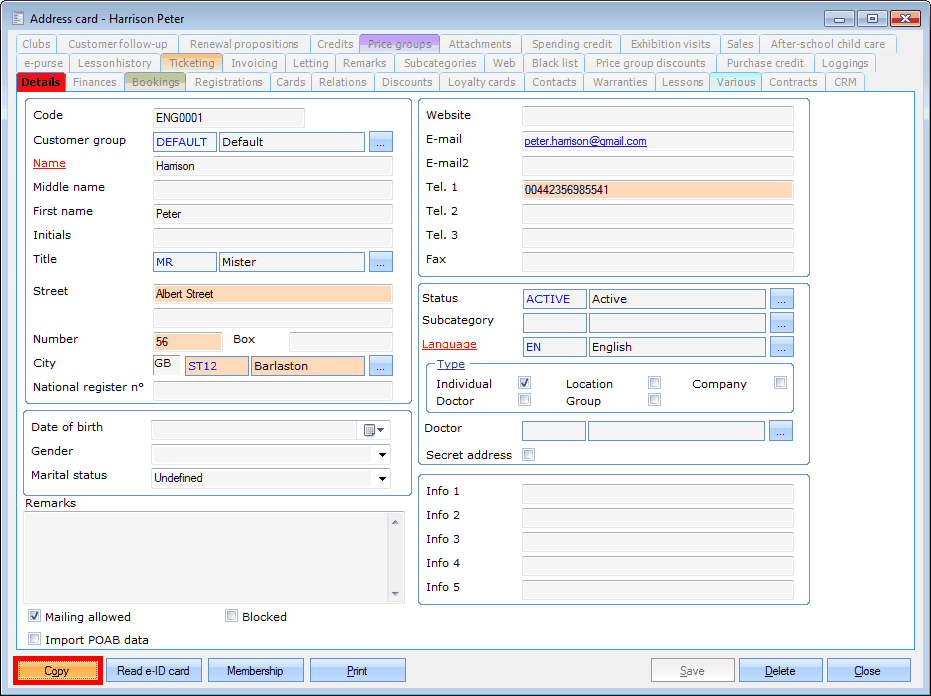The image size is (931, 696).
Task: Uncheck the Mailing allowed checkbox
Action: click(x=35, y=617)
